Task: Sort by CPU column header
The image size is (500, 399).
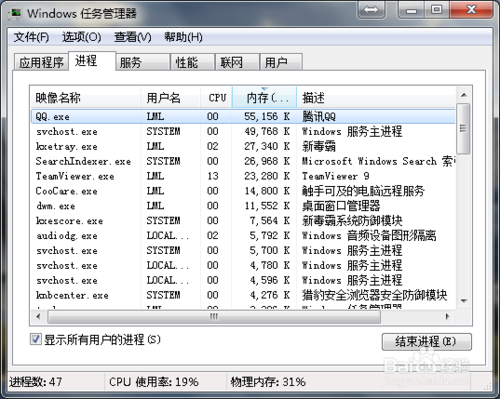Action: point(216,98)
